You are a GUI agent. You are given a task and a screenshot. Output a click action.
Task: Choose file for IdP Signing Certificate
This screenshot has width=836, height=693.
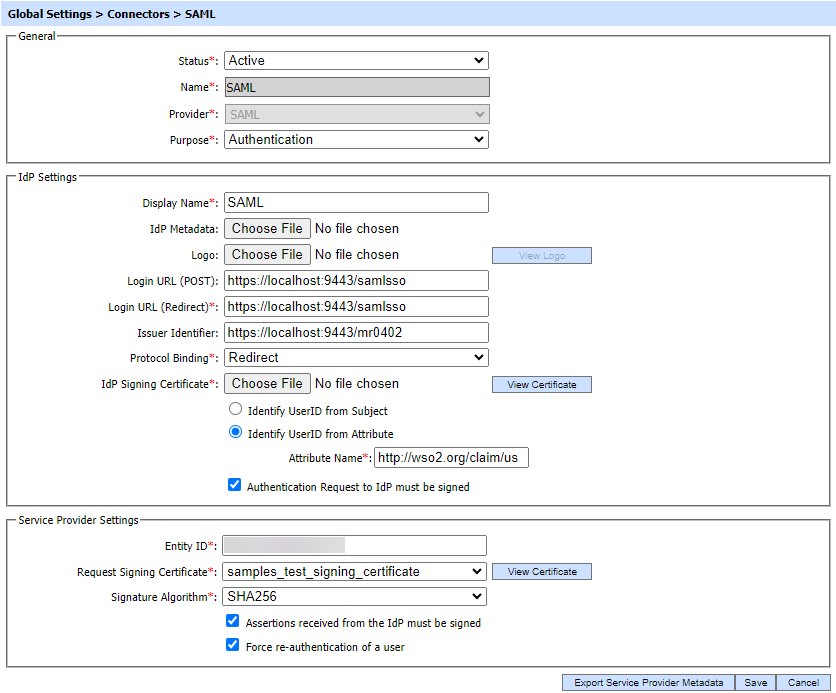point(267,384)
